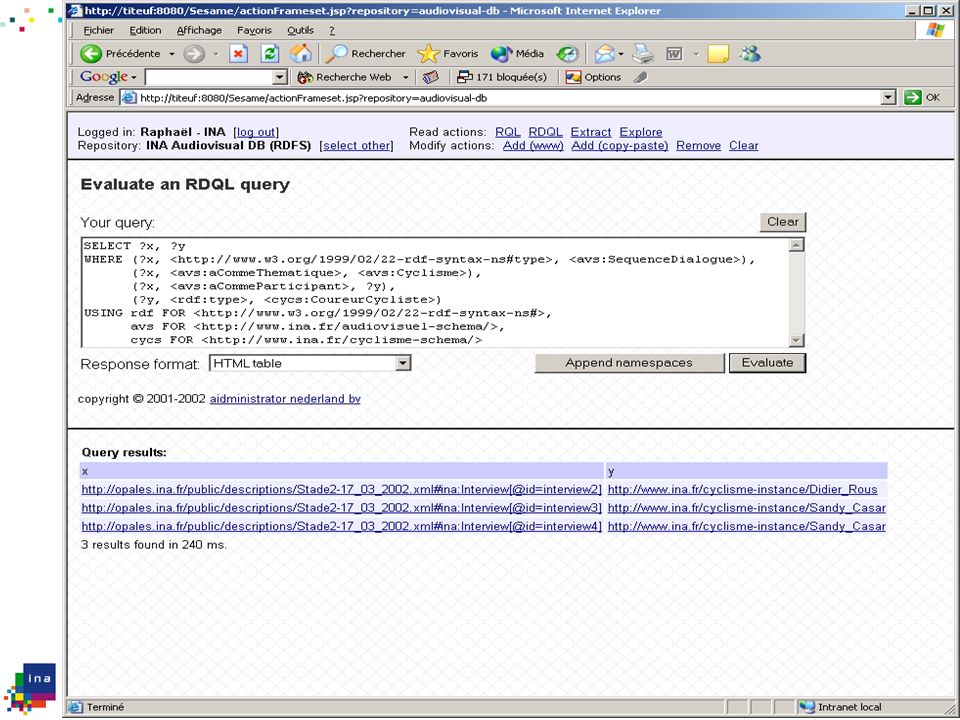Screen dimensions: 960x720
Task: Click the 171 bloquée(s) popup blocker
Action: pyautogui.click(x=502, y=77)
